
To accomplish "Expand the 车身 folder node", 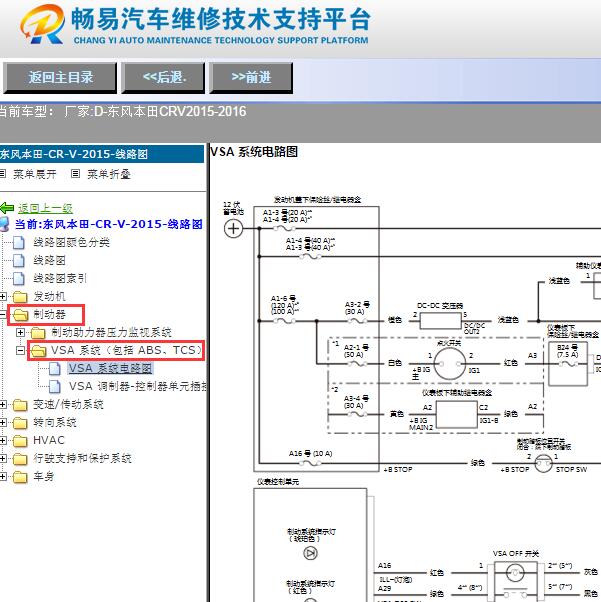I will [x=3, y=476].
